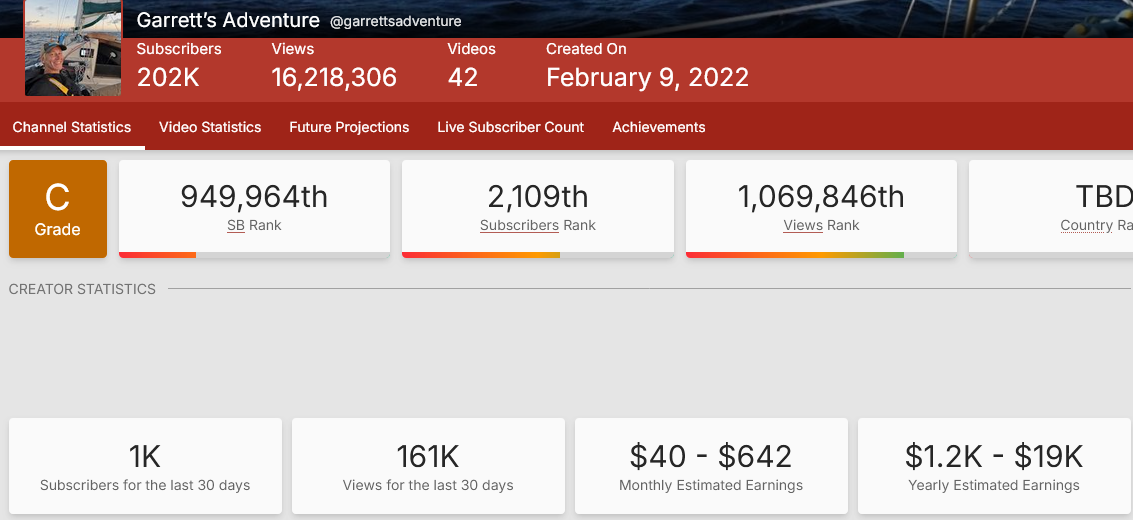Click the Garrett's Adventure channel title

pos(228,20)
